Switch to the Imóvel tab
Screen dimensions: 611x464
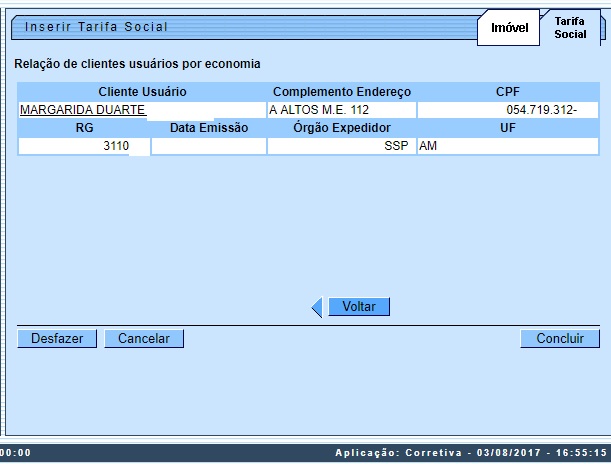[x=509, y=28]
